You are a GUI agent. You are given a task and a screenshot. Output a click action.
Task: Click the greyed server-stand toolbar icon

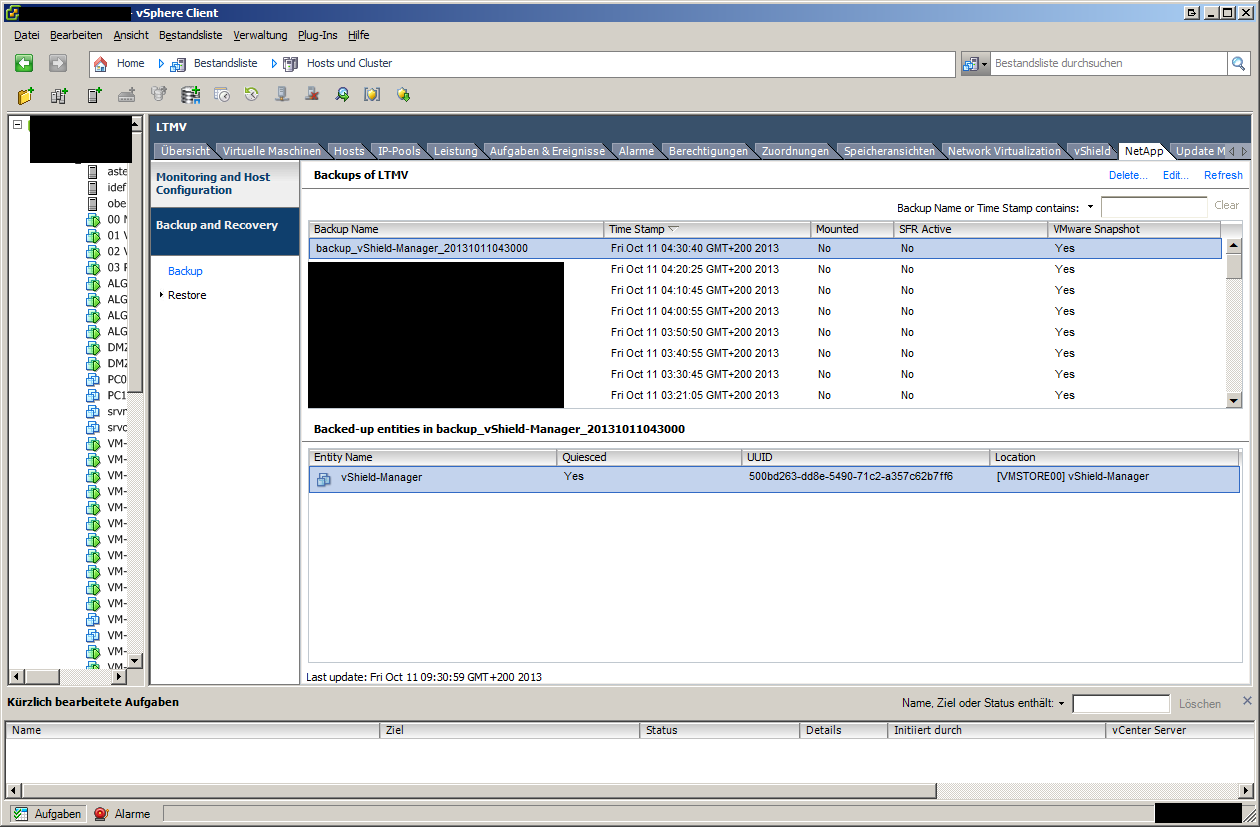[x=282, y=95]
